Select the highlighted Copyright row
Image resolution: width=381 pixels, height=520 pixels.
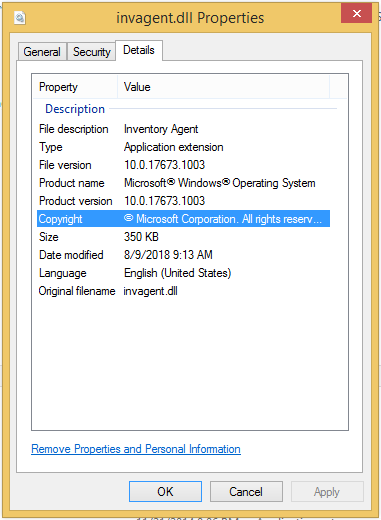pos(183,219)
